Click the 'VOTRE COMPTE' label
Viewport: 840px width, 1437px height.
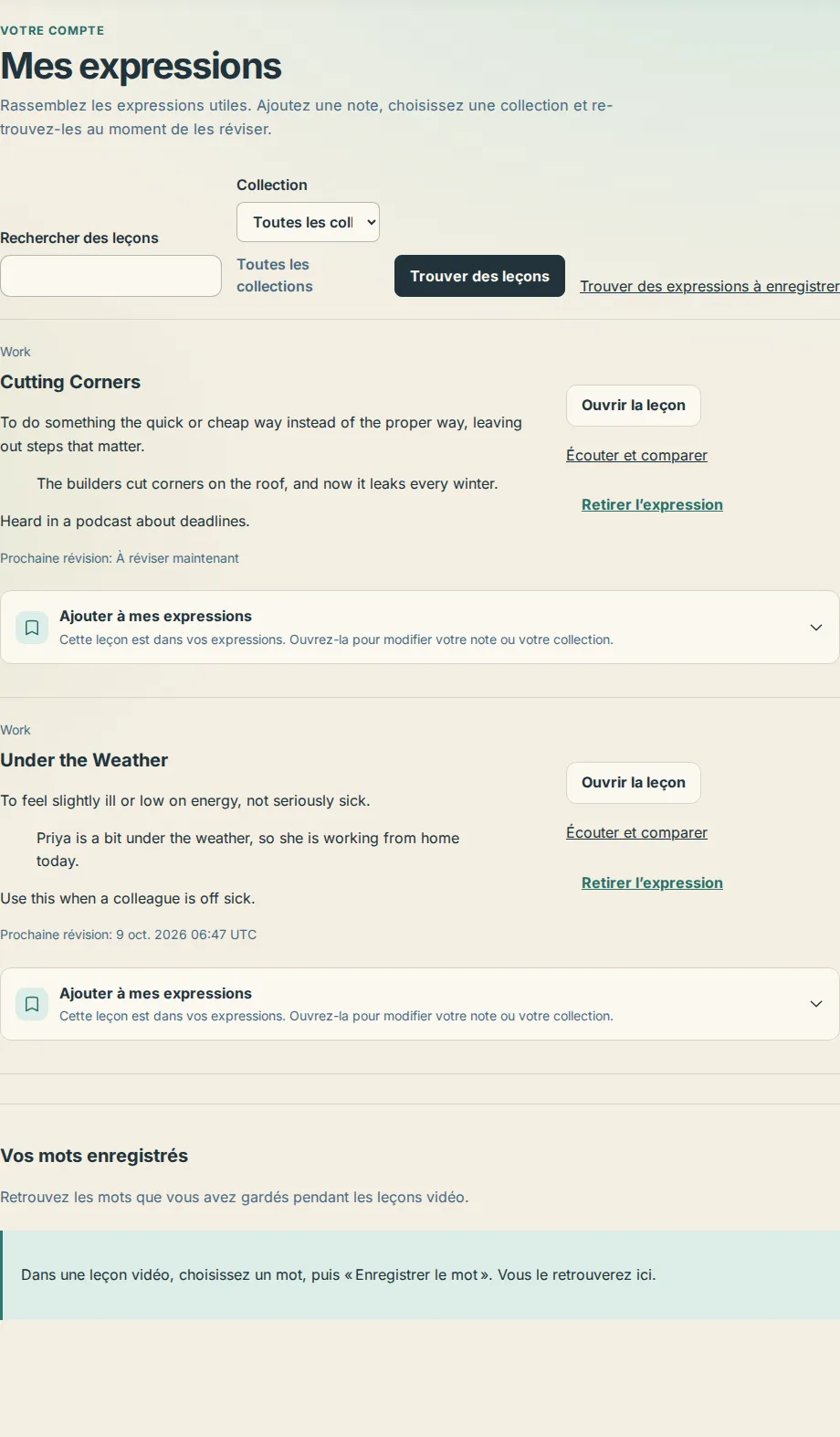click(52, 30)
